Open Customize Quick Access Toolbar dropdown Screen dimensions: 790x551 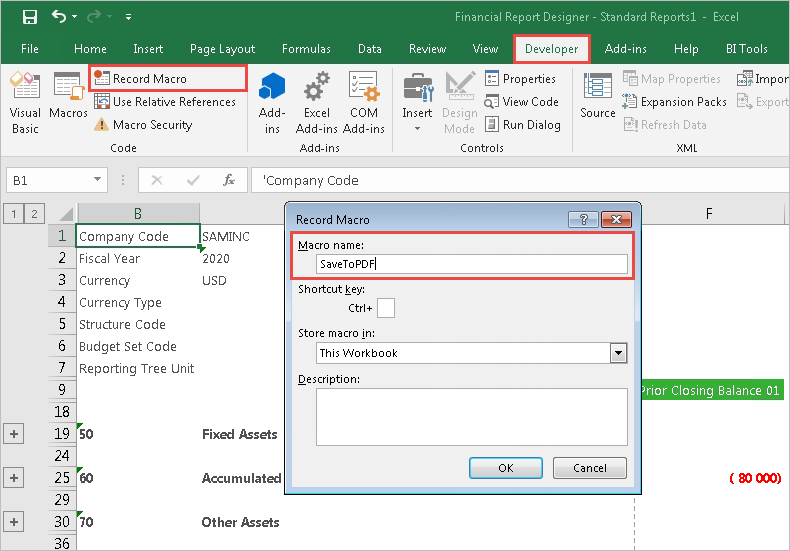coord(128,17)
